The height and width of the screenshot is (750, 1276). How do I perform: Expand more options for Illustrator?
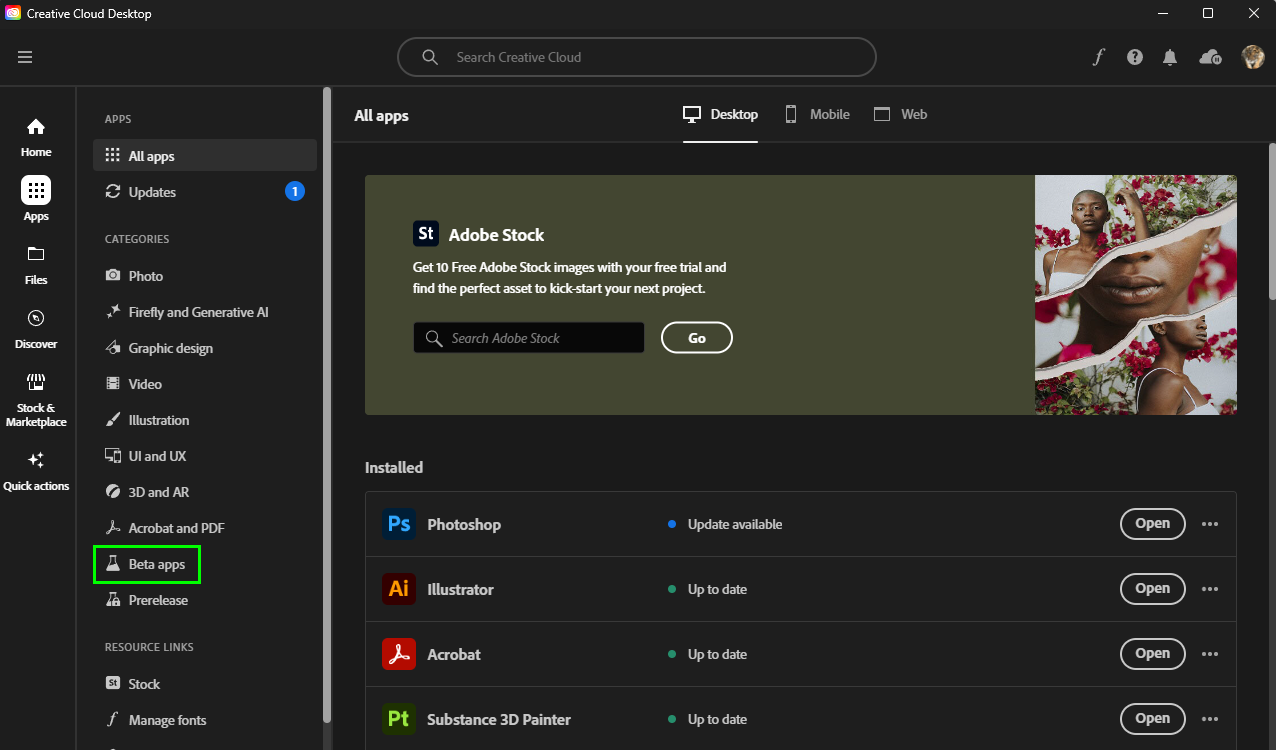[1210, 589]
